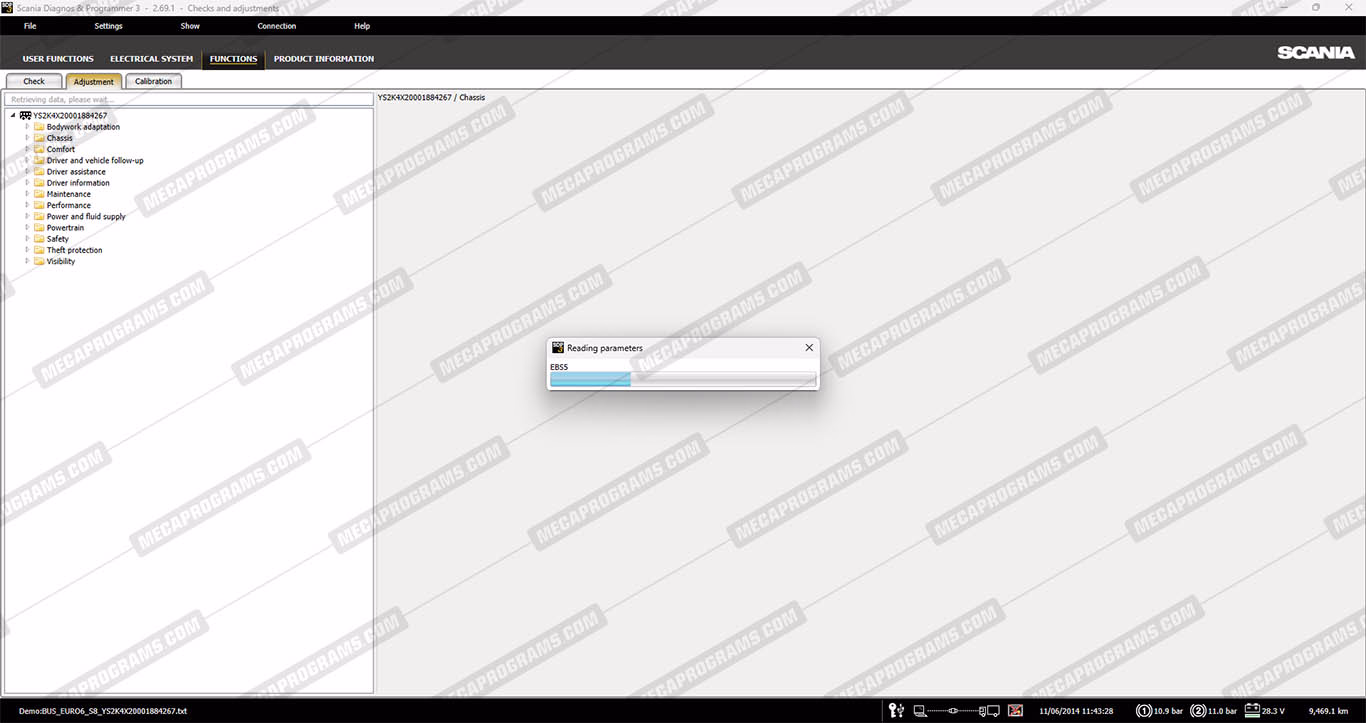The height and width of the screenshot is (723, 1366).
Task: Click the battery voltage icon
Action: point(1251,711)
